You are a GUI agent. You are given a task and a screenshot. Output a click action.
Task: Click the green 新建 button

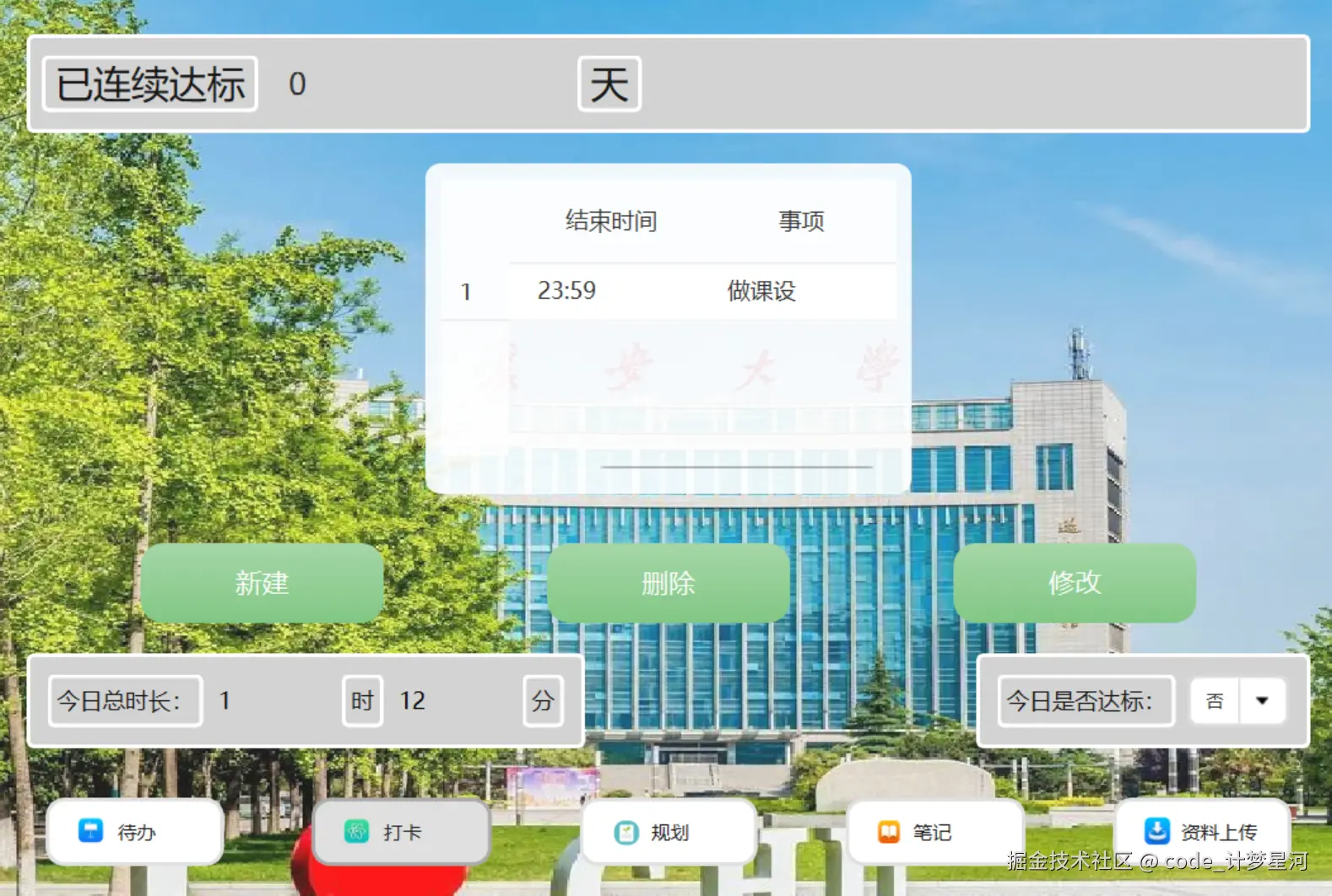coord(262,583)
